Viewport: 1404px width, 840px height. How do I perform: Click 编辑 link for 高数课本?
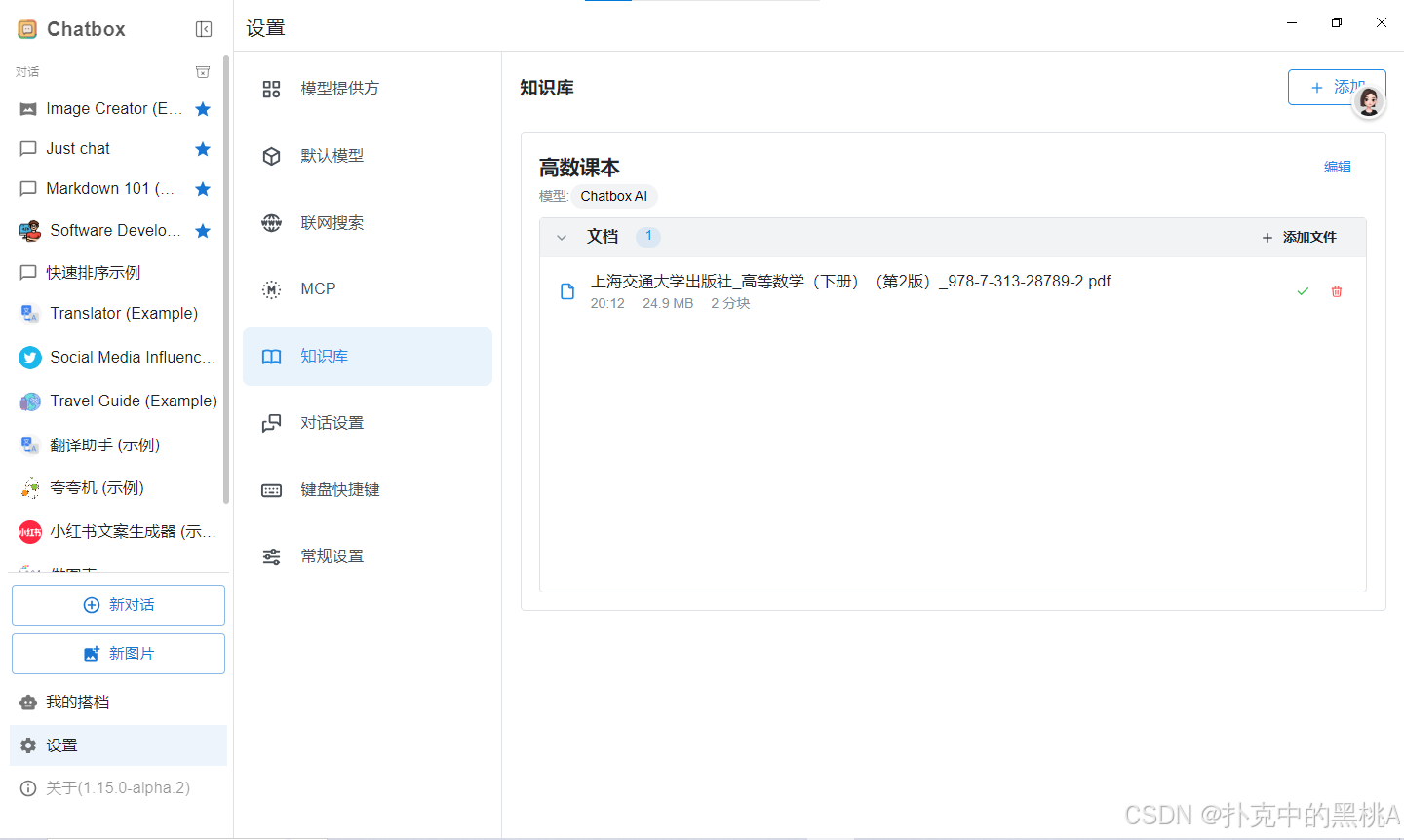tap(1337, 167)
